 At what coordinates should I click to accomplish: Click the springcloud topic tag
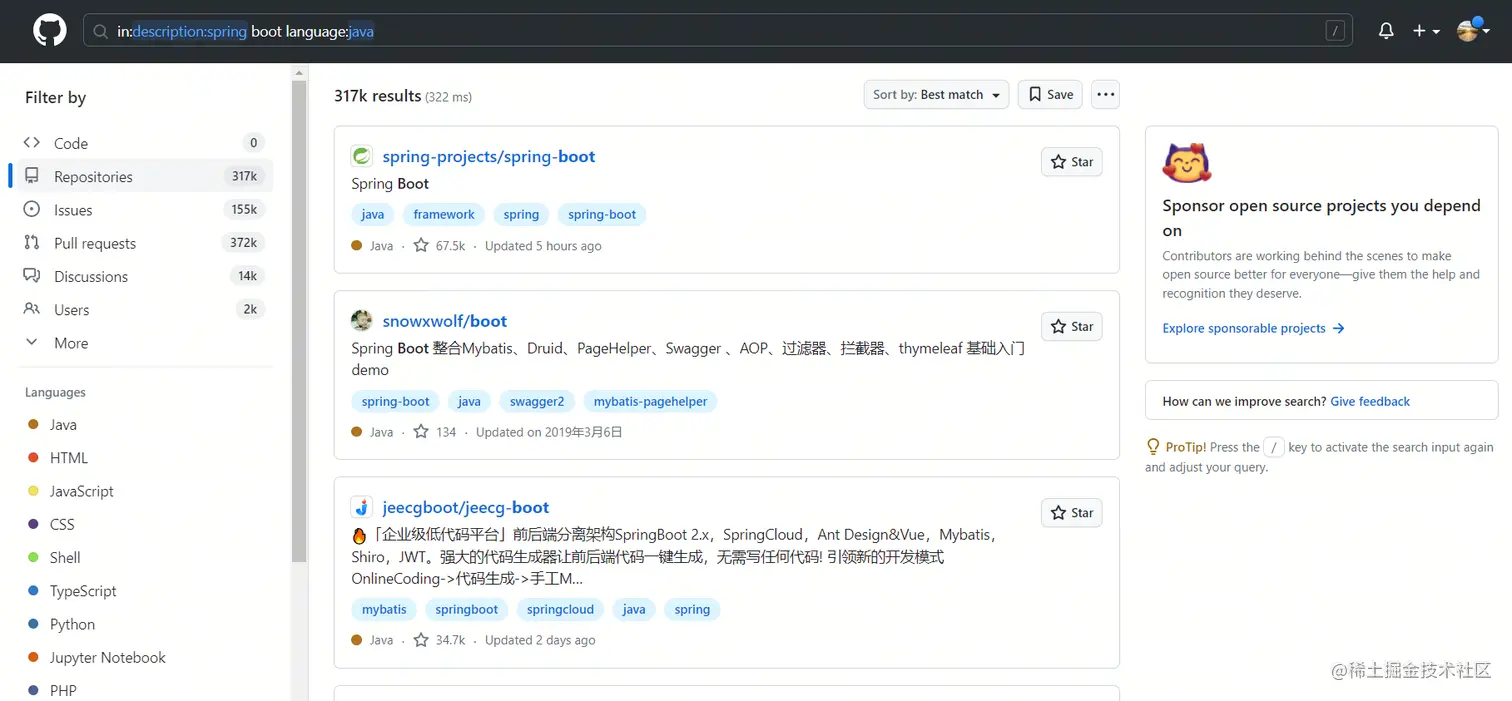[x=560, y=609]
